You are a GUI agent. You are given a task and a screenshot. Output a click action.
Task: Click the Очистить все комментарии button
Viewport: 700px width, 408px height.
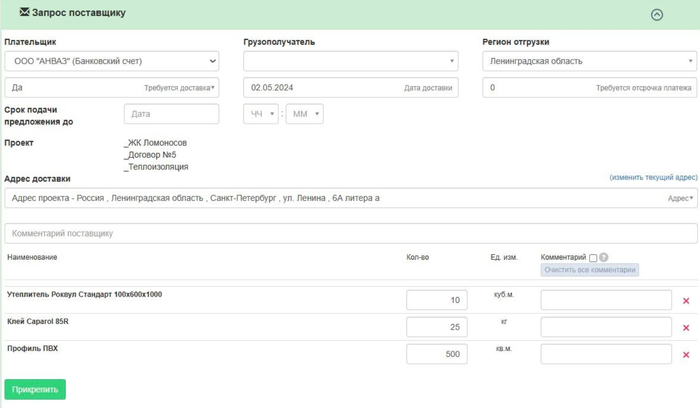(x=589, y=270)
